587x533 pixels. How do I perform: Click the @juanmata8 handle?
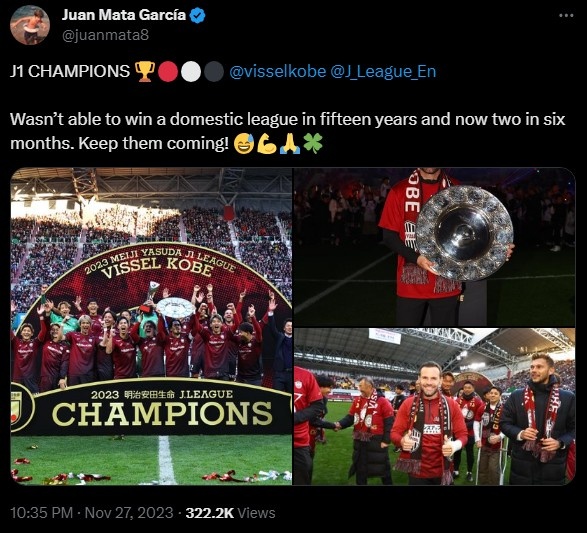(x=105, y=35)
